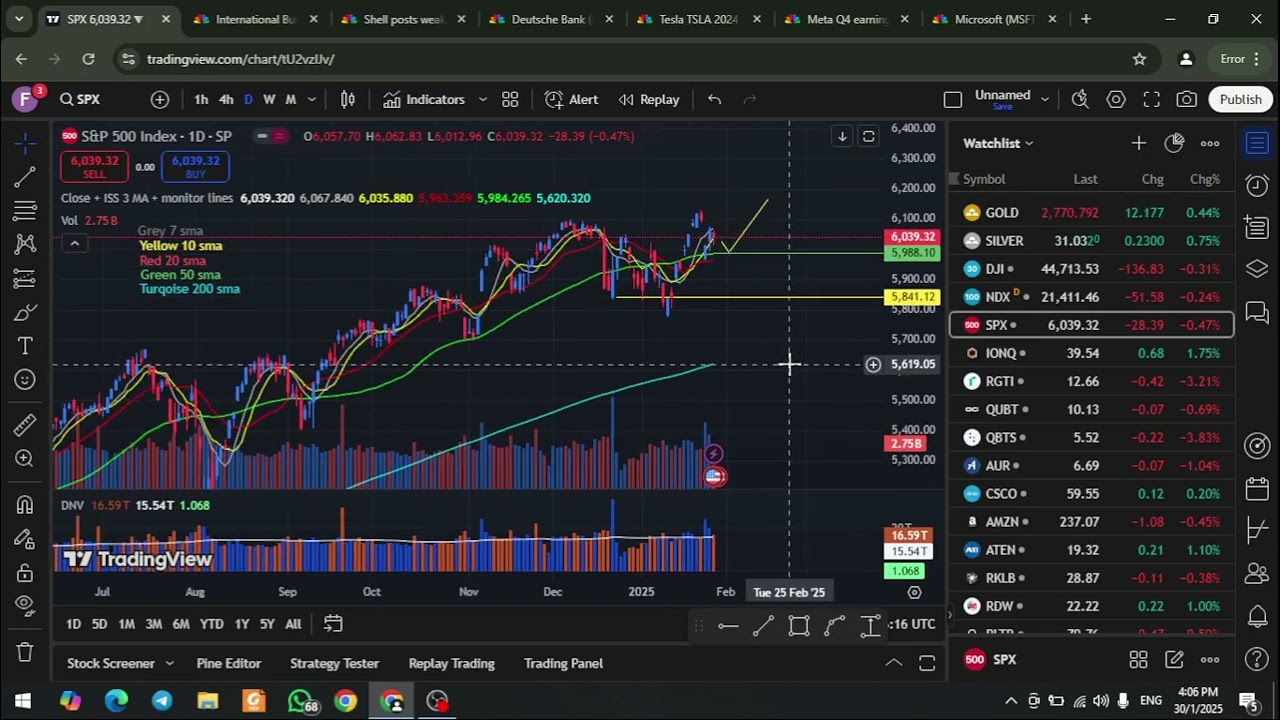Set chart range to 3M
Viewport: 1280px width, 720px height.
coord(153,624)
